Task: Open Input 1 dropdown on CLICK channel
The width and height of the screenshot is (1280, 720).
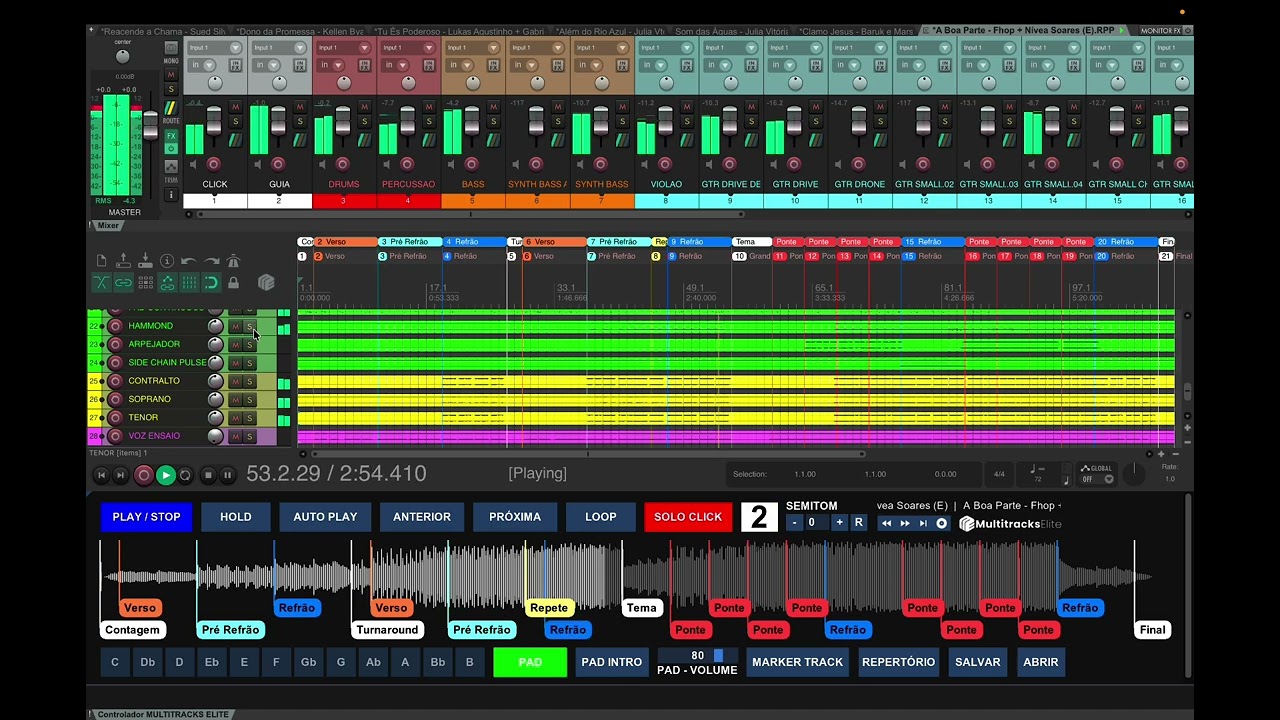Action: pyautogui.click(x=215, y=48)
